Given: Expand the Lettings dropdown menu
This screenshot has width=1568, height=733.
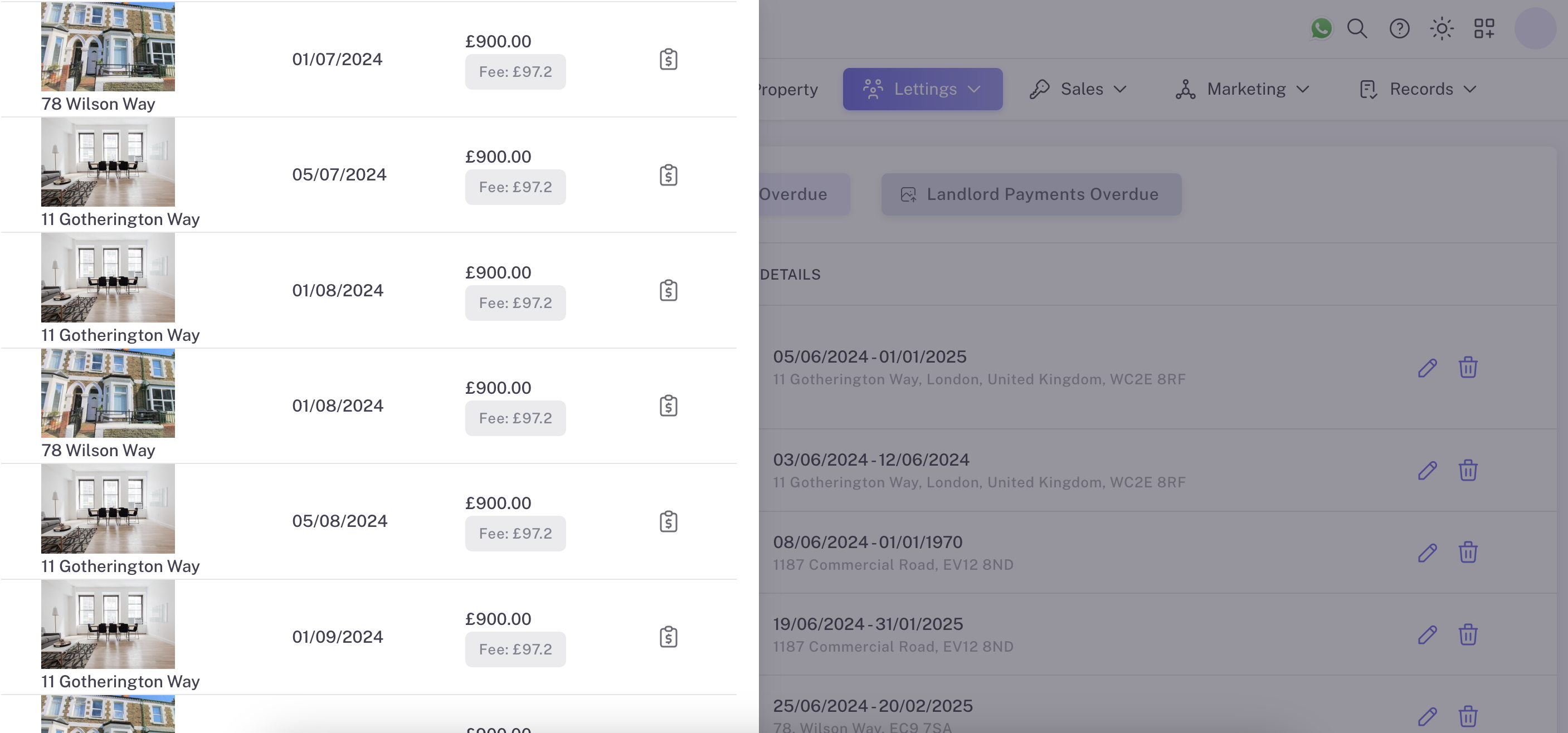Looking at the screenshot, I should 922,89.
